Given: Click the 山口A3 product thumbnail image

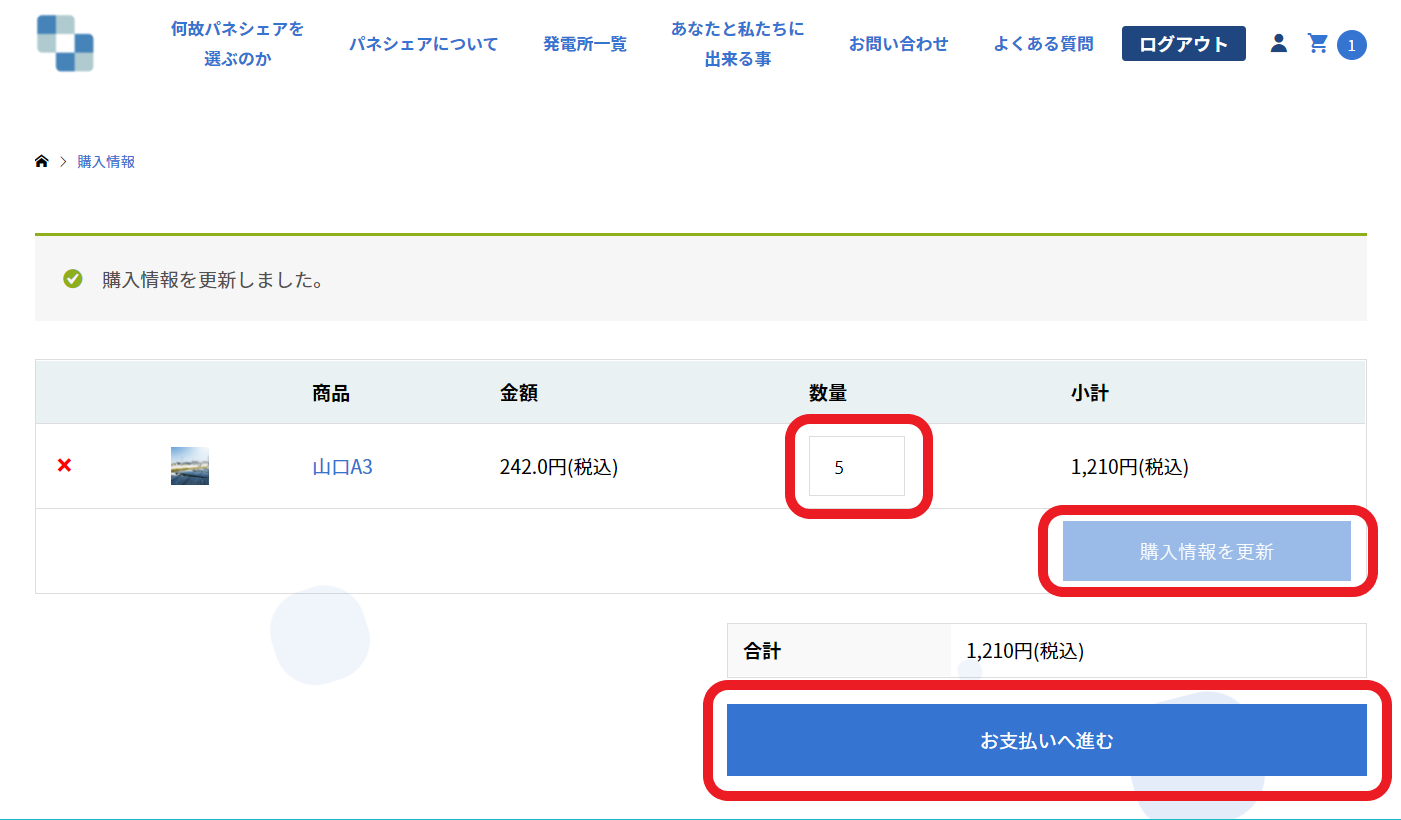Looking at the screenshot, I should [190, 466].
